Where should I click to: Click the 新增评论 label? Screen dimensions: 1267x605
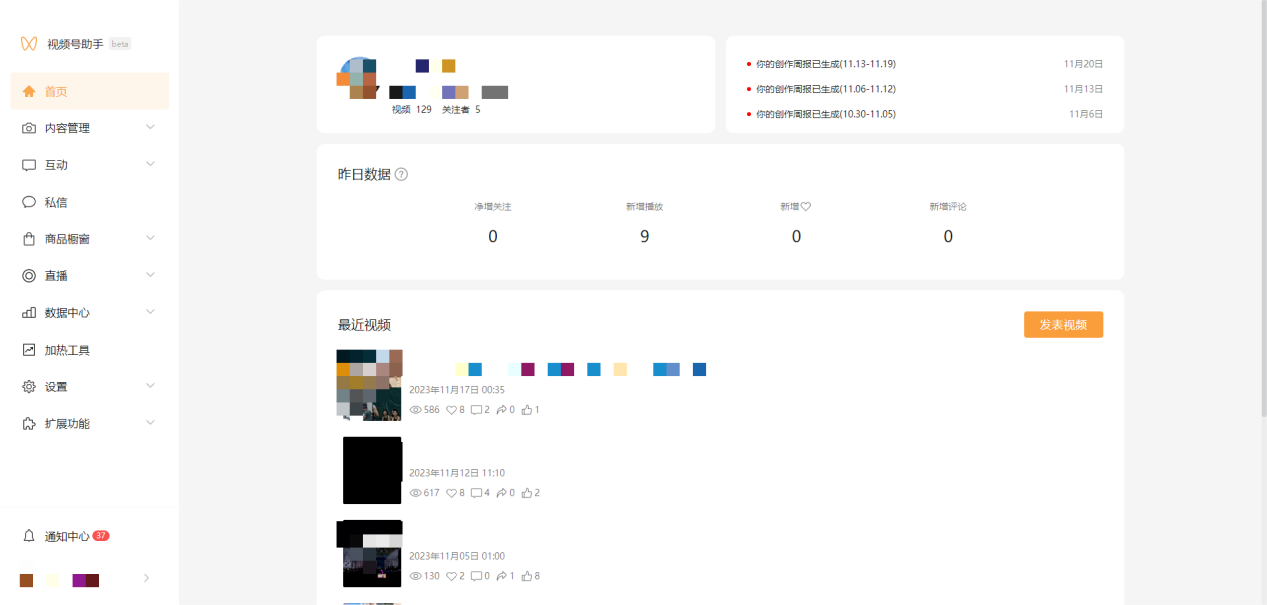[948, 207]
